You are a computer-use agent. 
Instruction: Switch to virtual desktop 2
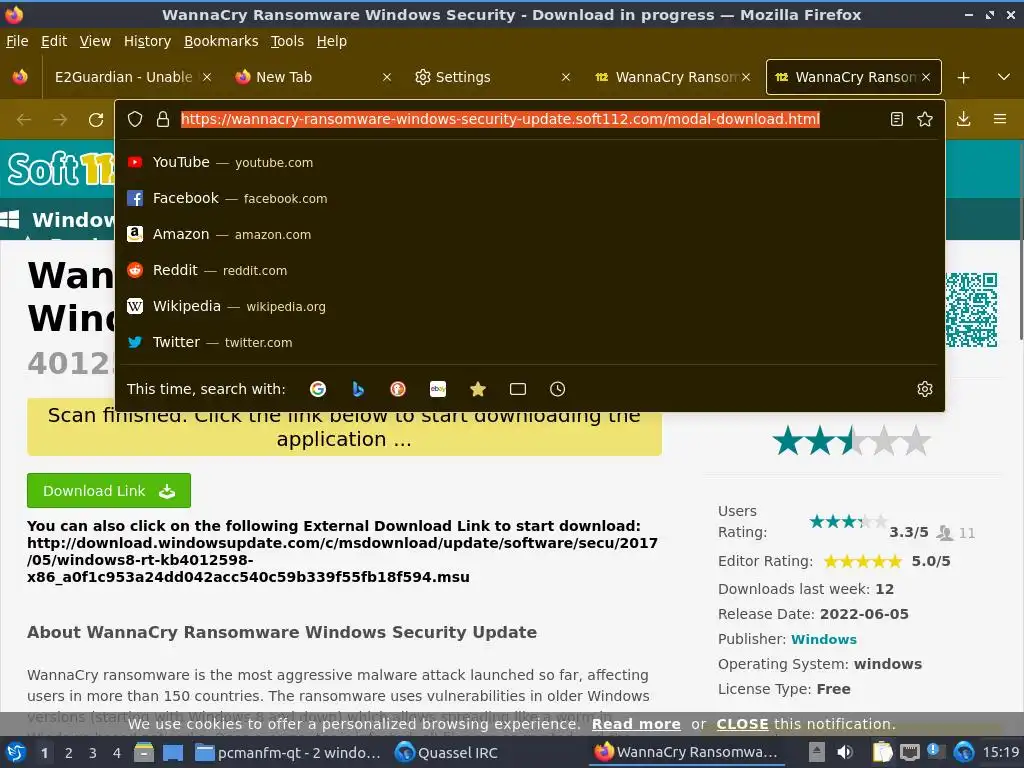(69, 753)
